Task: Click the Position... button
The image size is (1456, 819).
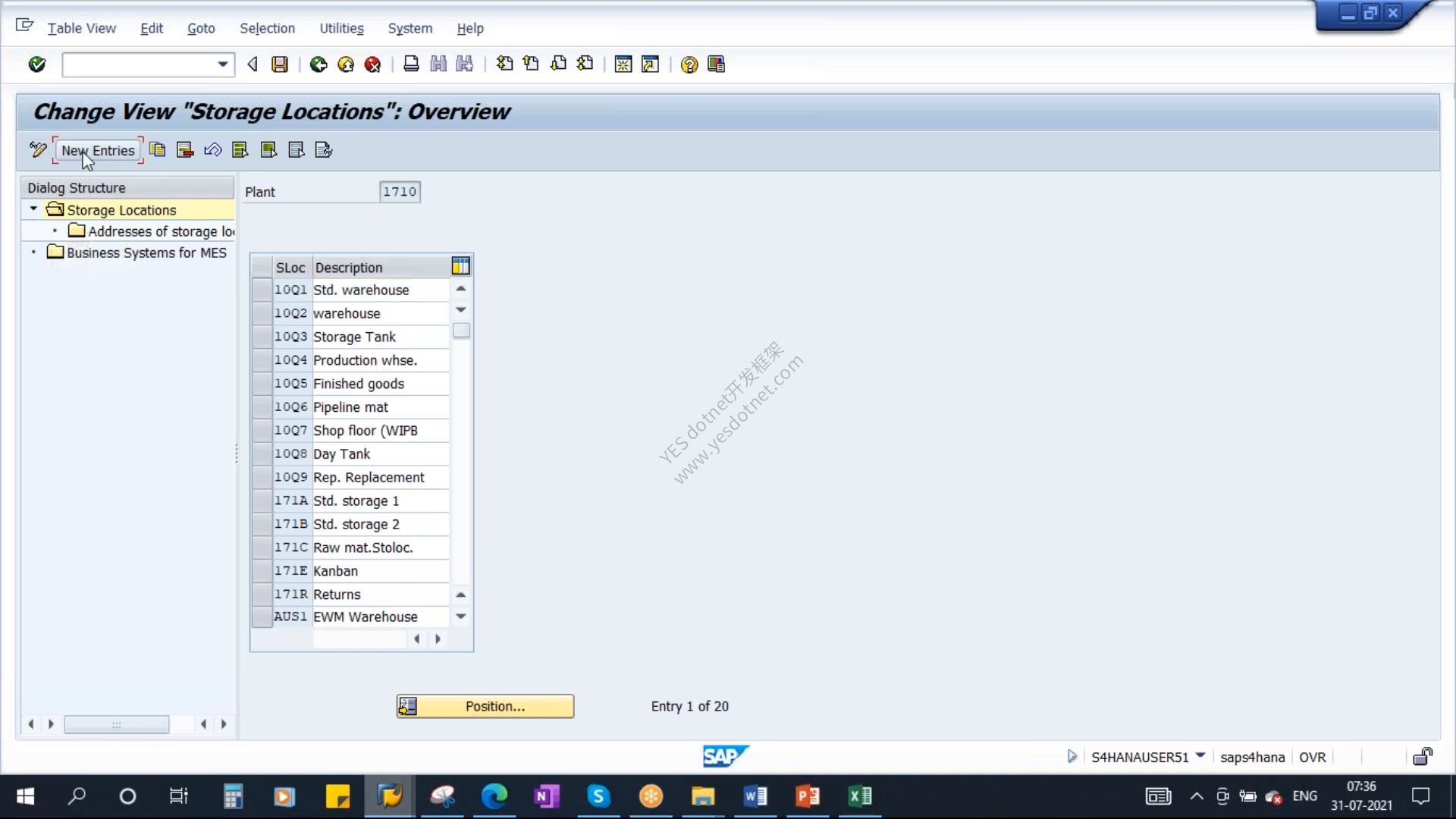Action: (x=485, y=706)
